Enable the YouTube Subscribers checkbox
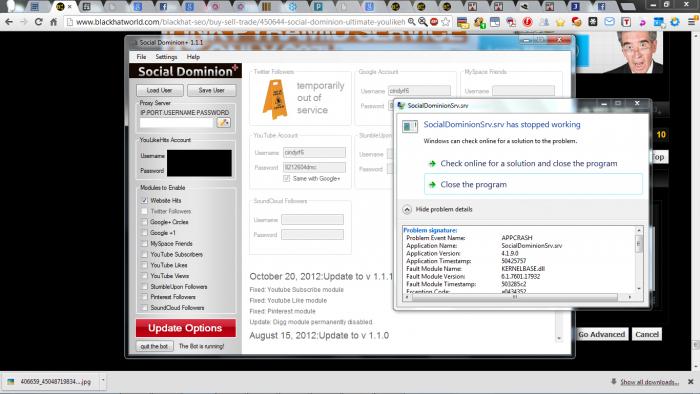700x394 pixels. click(144, 254)
